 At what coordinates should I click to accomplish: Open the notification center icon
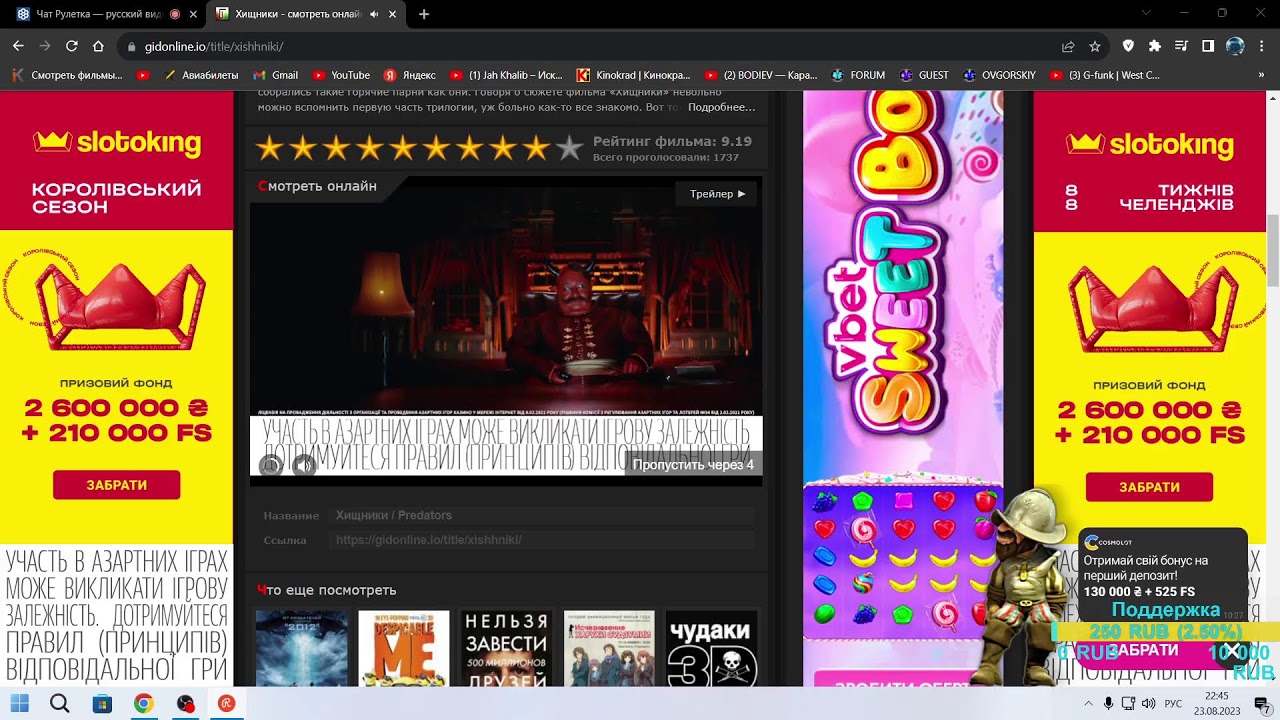(x=1262, y=703)
